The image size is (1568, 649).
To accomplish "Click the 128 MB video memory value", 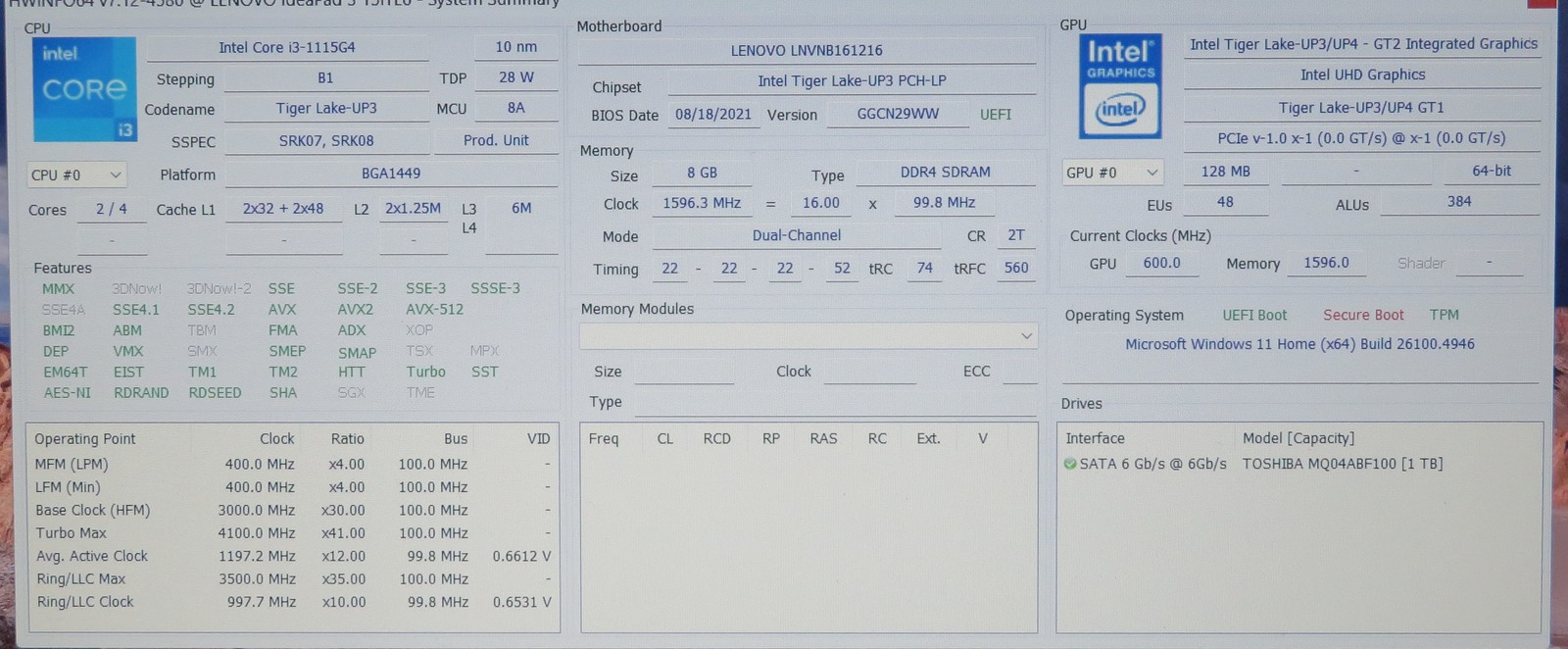I will [x=1226, y=172].
